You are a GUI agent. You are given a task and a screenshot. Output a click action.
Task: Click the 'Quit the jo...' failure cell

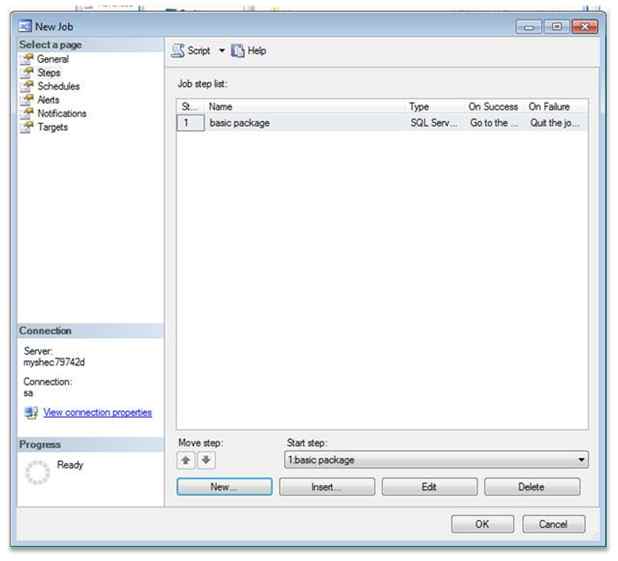555,123
